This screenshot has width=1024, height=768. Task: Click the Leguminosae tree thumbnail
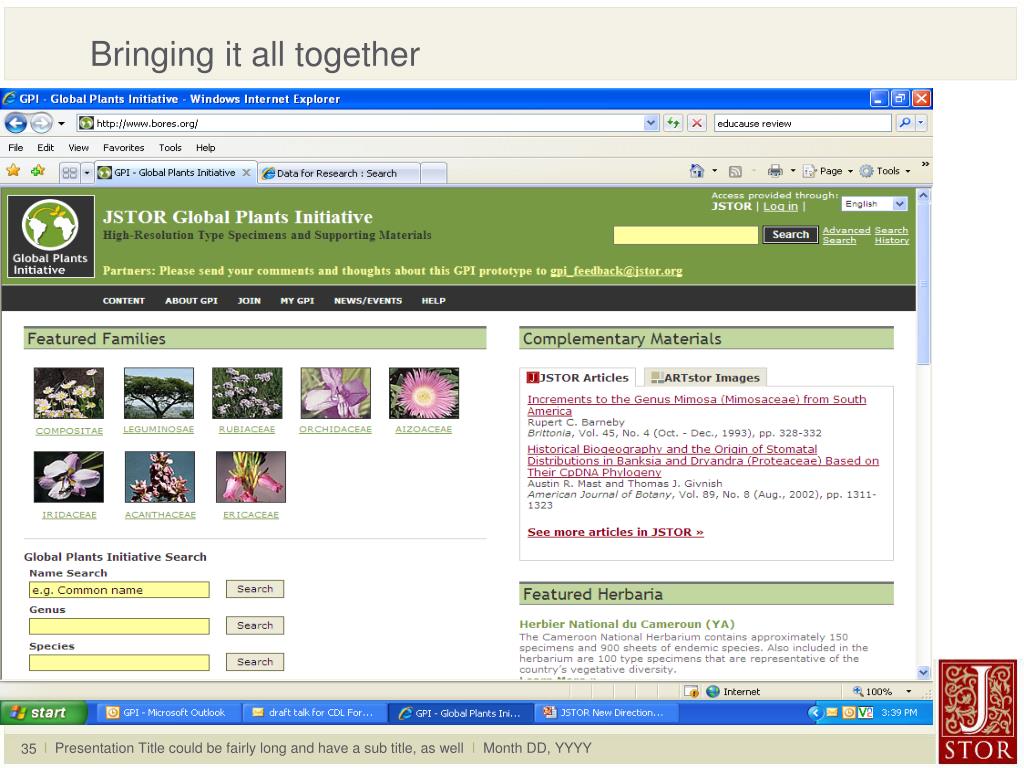tap(159, 393)
